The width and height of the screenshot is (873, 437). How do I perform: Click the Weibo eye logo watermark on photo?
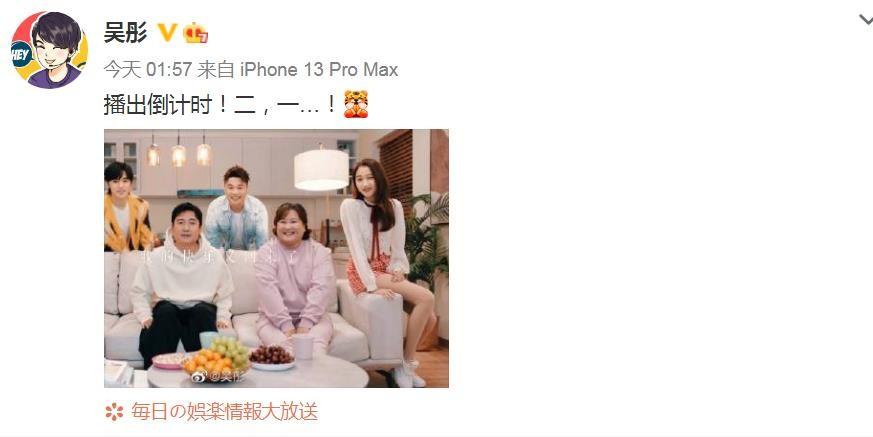coord(199,376)
